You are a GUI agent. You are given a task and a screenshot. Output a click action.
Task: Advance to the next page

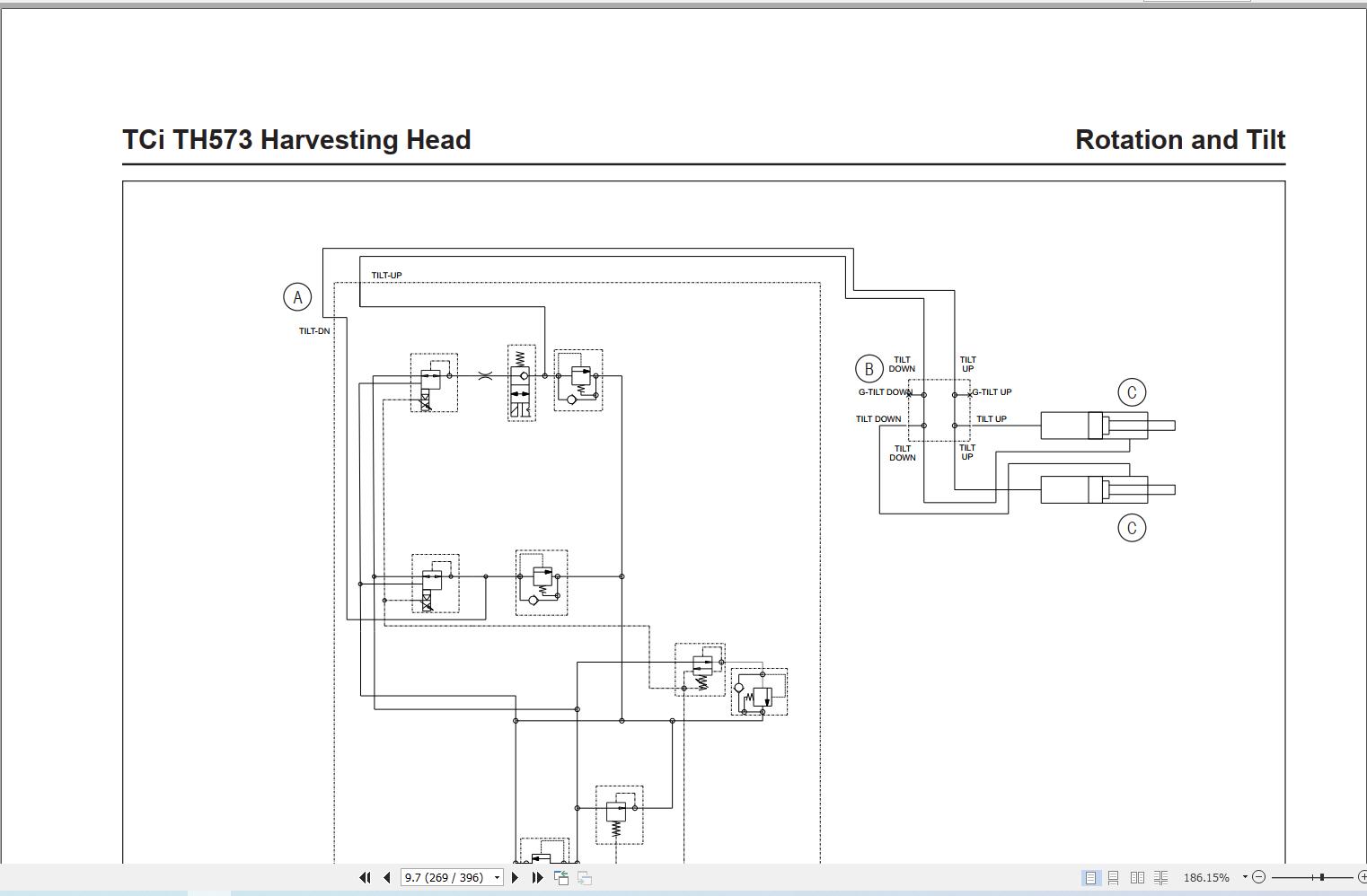pyautogui.click(x=514, y=877)
